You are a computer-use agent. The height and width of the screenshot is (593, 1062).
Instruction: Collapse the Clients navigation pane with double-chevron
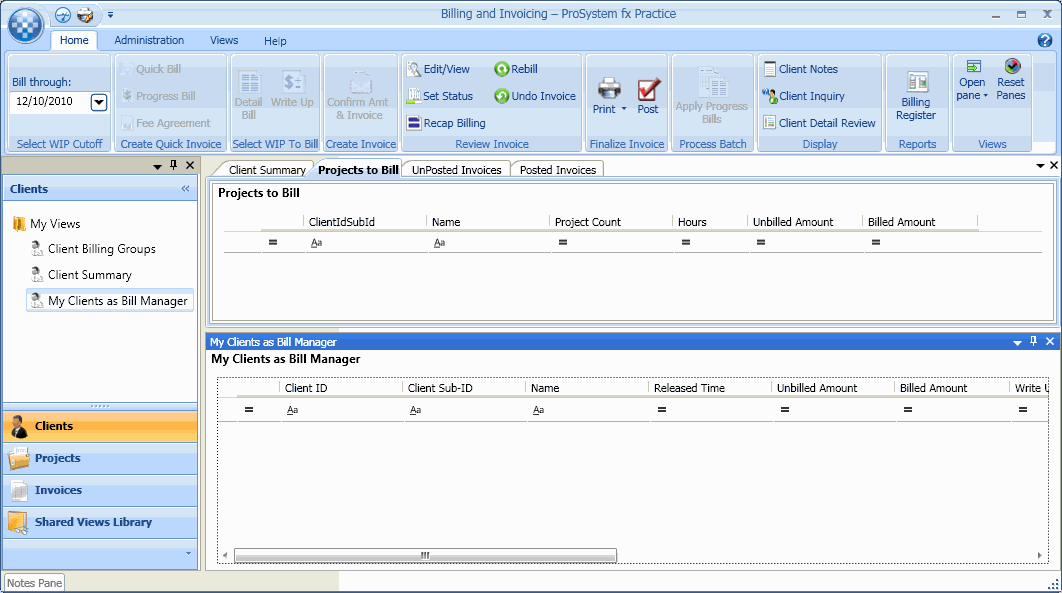(184, 189)
